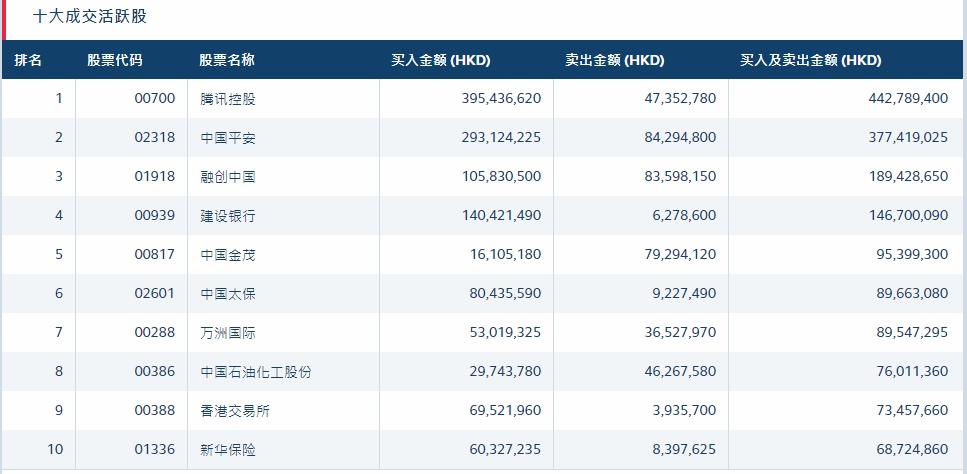Select stock name 新华保险
This screenshot has width=967, height=474.
228,450
